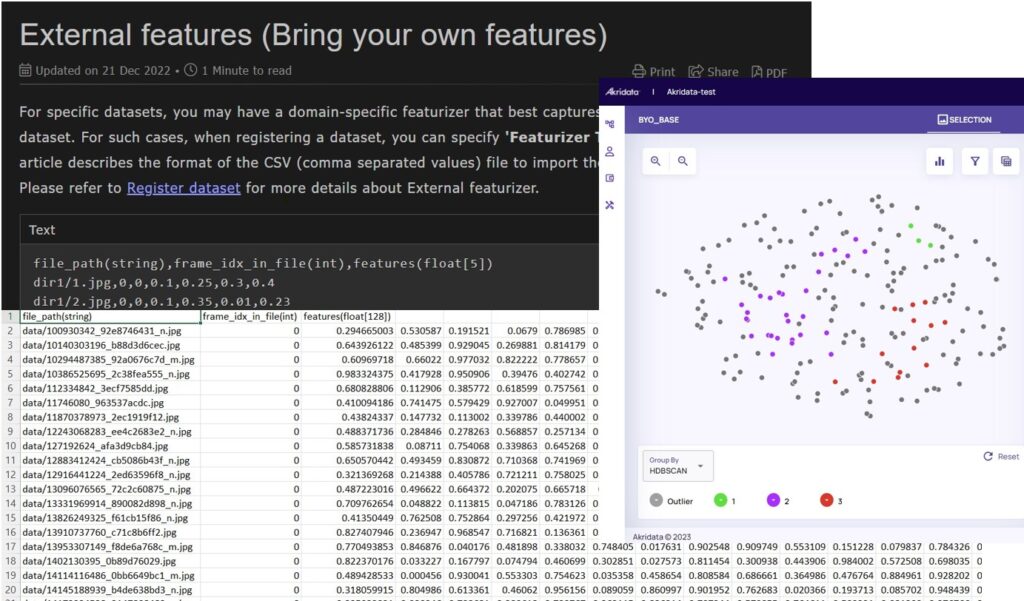Change HDBSCAN using the dropdown caret
The height and width of the screenshot is (601, 1024).
click(x=700, y=466)
